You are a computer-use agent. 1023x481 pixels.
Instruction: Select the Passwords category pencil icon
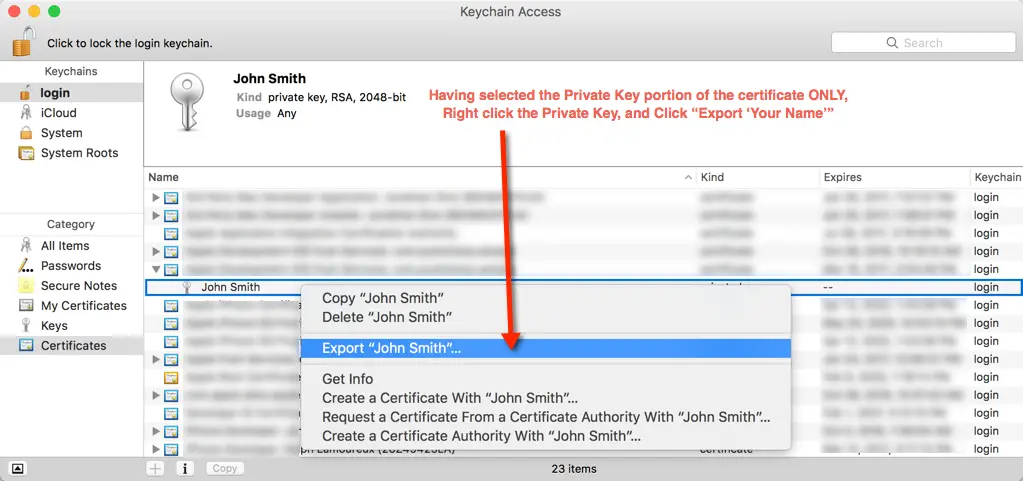point(26,266)
